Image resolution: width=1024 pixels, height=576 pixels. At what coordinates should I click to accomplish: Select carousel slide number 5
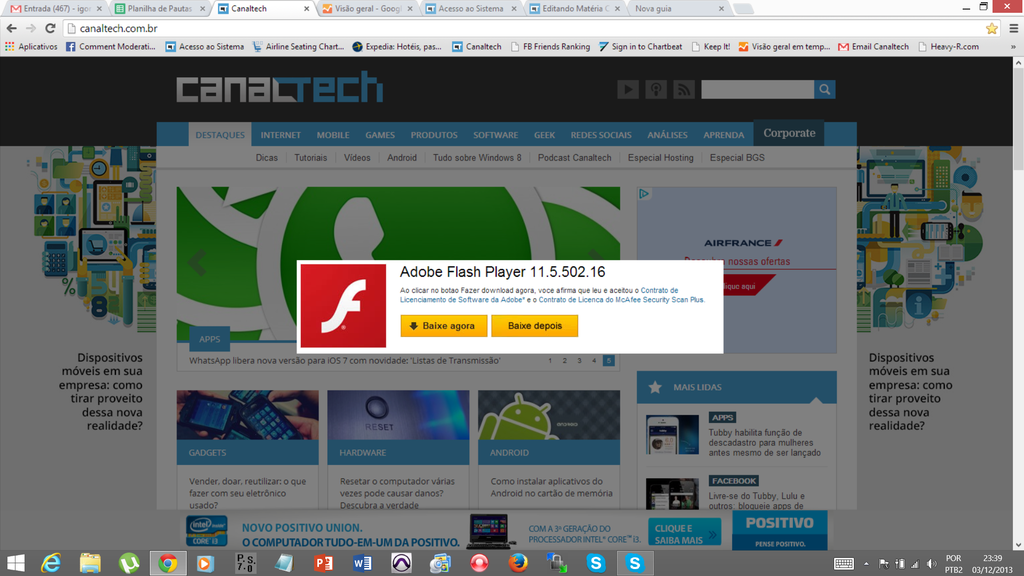pos(608,360)
